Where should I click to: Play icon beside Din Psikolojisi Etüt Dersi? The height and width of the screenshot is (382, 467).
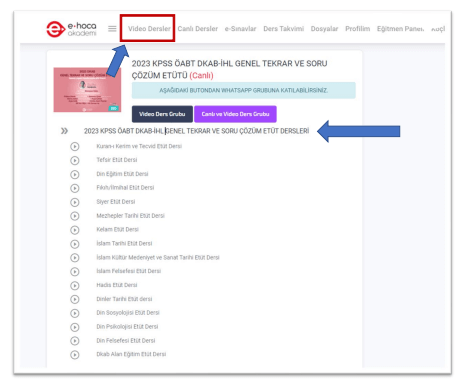click(x=75, y=327)
